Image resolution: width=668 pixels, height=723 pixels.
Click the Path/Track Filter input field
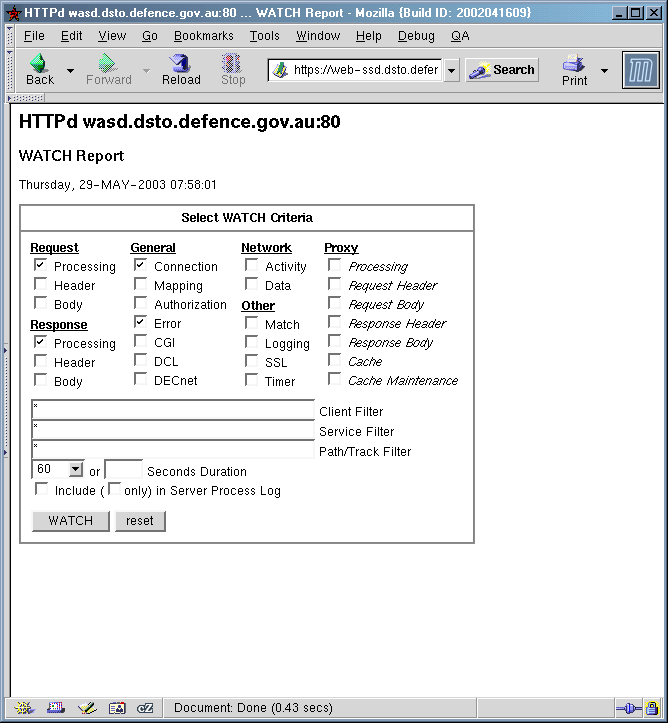tap(173, 450)
